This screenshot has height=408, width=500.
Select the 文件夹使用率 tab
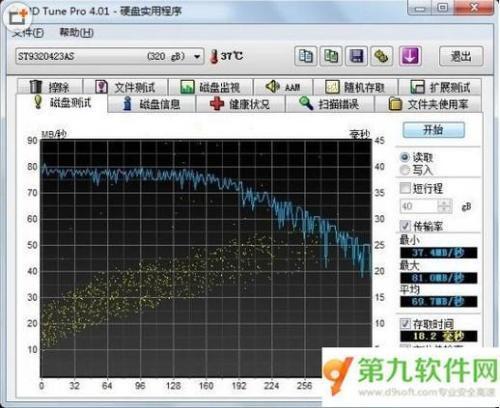tap(428, 104)
